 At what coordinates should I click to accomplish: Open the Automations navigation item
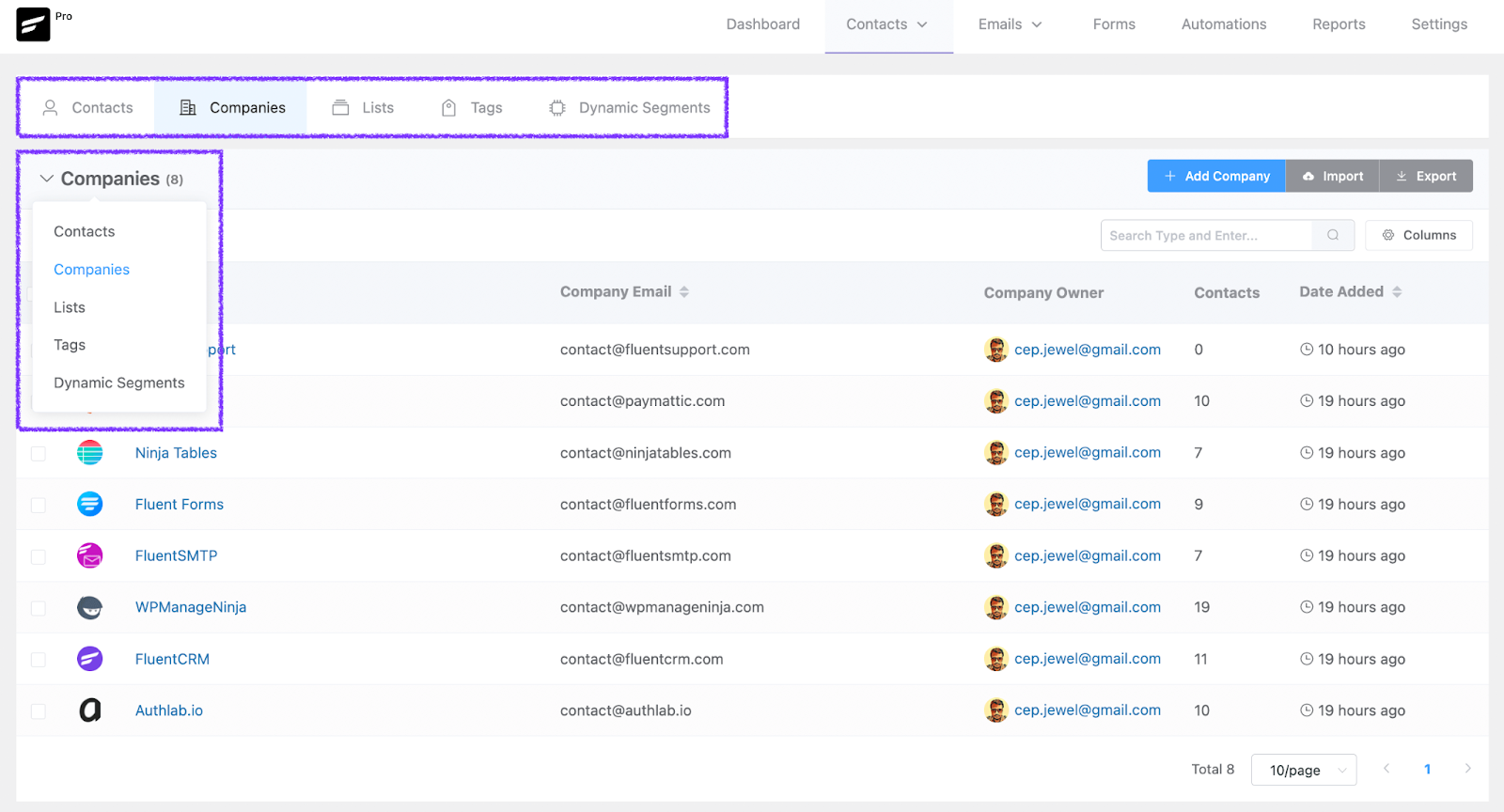1224,24
